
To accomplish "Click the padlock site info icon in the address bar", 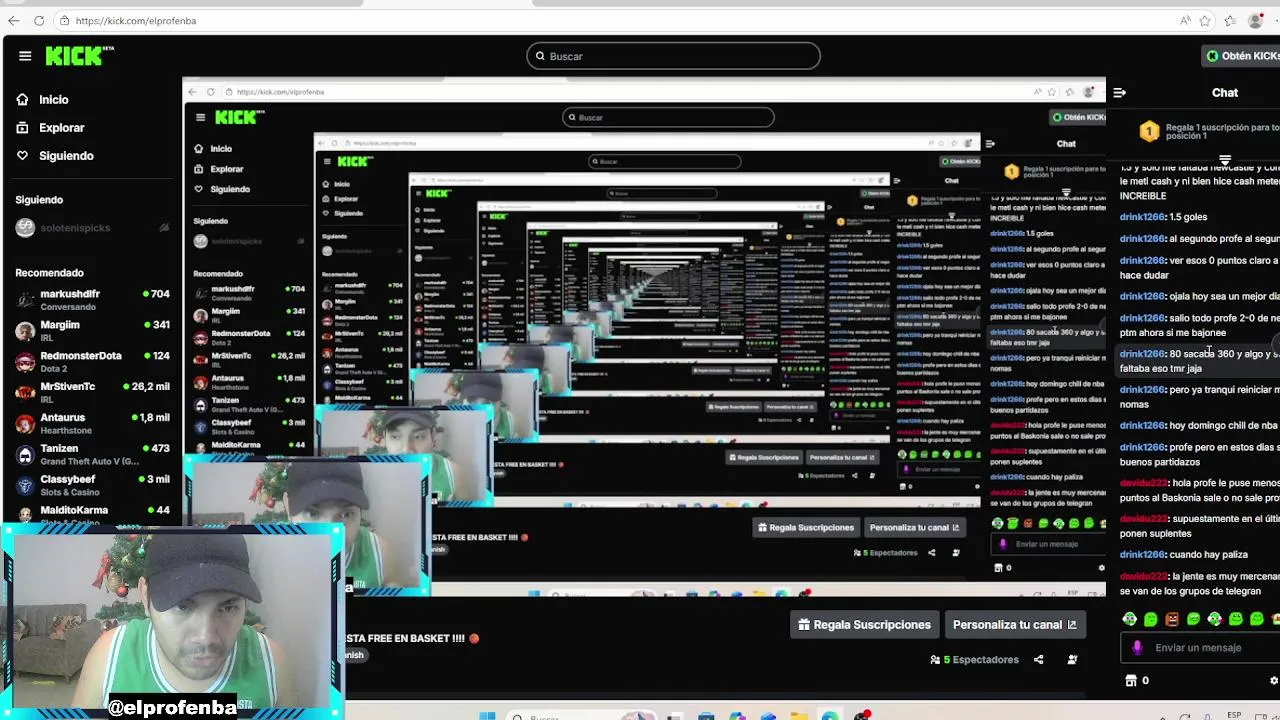I will 64,20.
